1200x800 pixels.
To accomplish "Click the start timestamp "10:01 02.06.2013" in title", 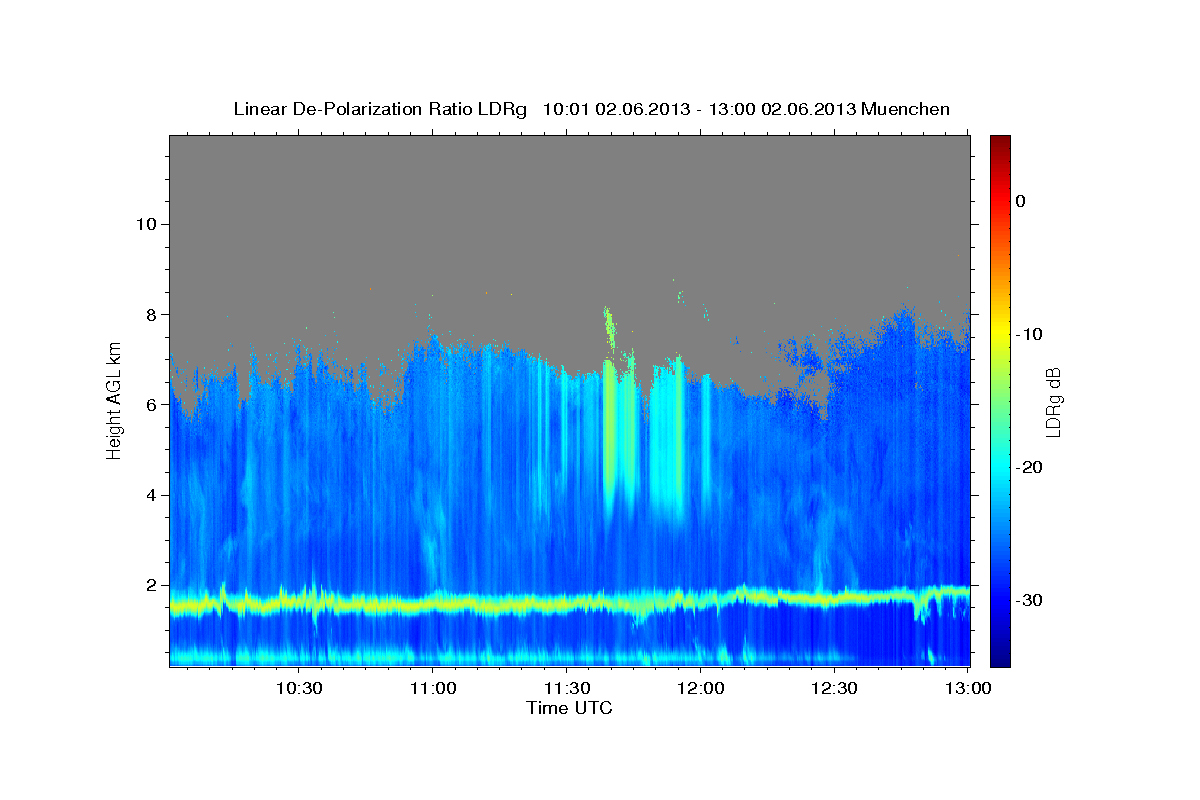I will 616,109.
